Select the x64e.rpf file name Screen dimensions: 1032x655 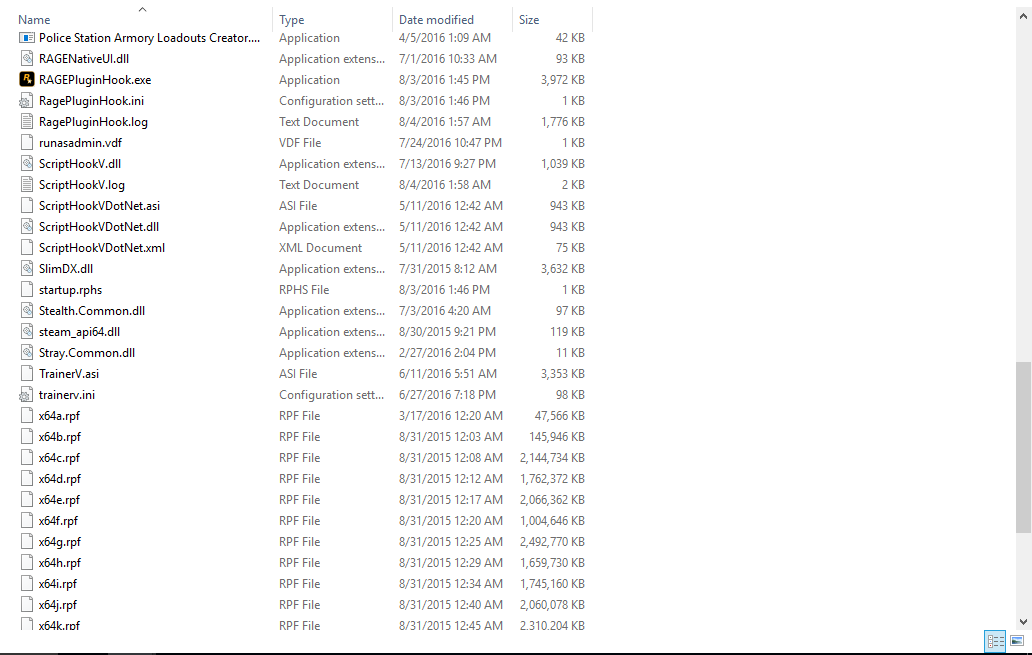coord(59,500)
